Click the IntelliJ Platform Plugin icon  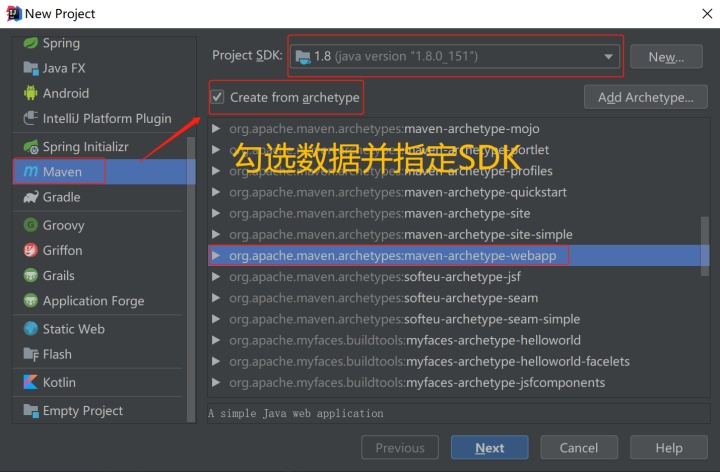(x=31, y=118)
